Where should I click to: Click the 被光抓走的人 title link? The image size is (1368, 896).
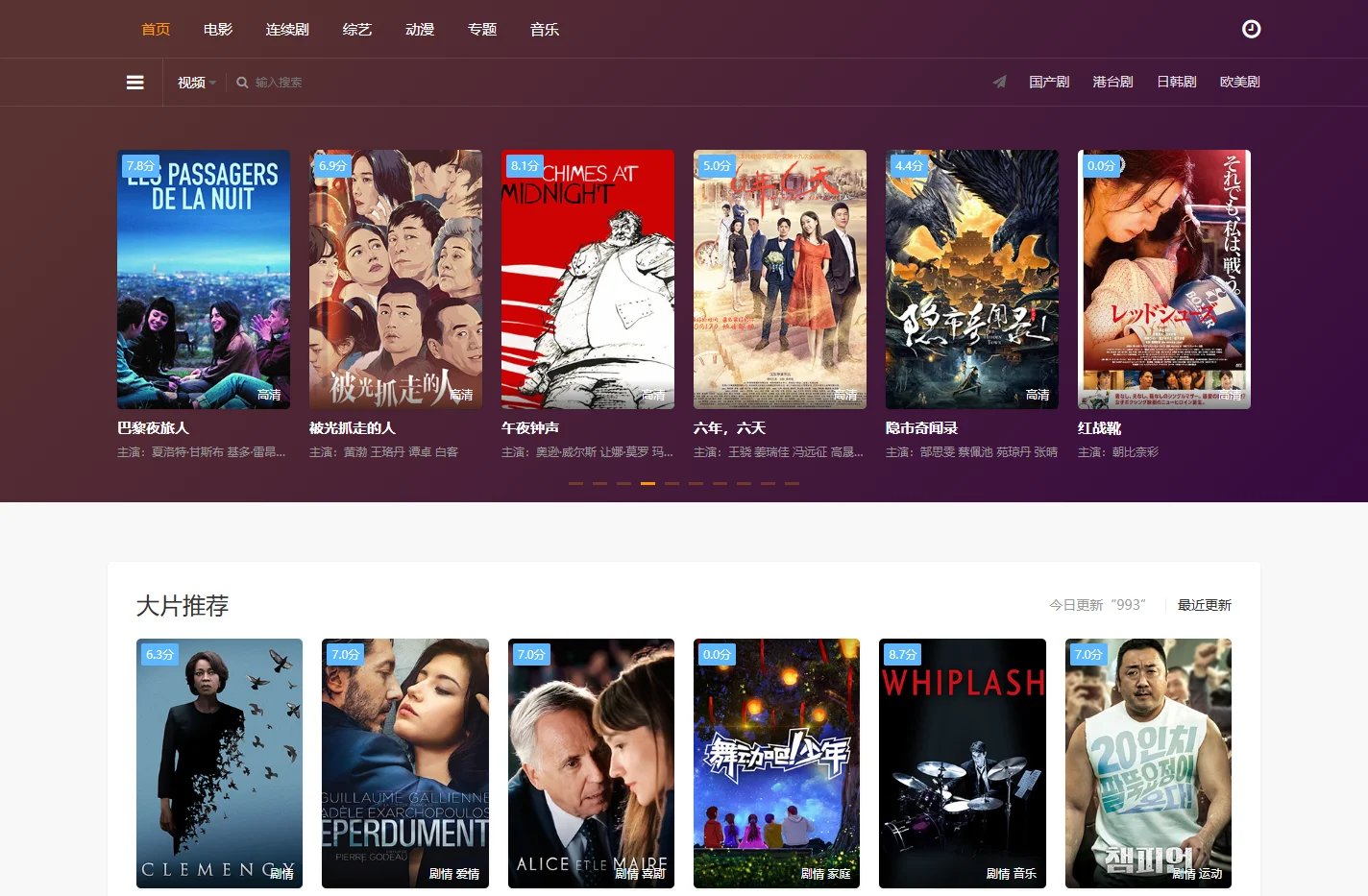coord(353,428)
